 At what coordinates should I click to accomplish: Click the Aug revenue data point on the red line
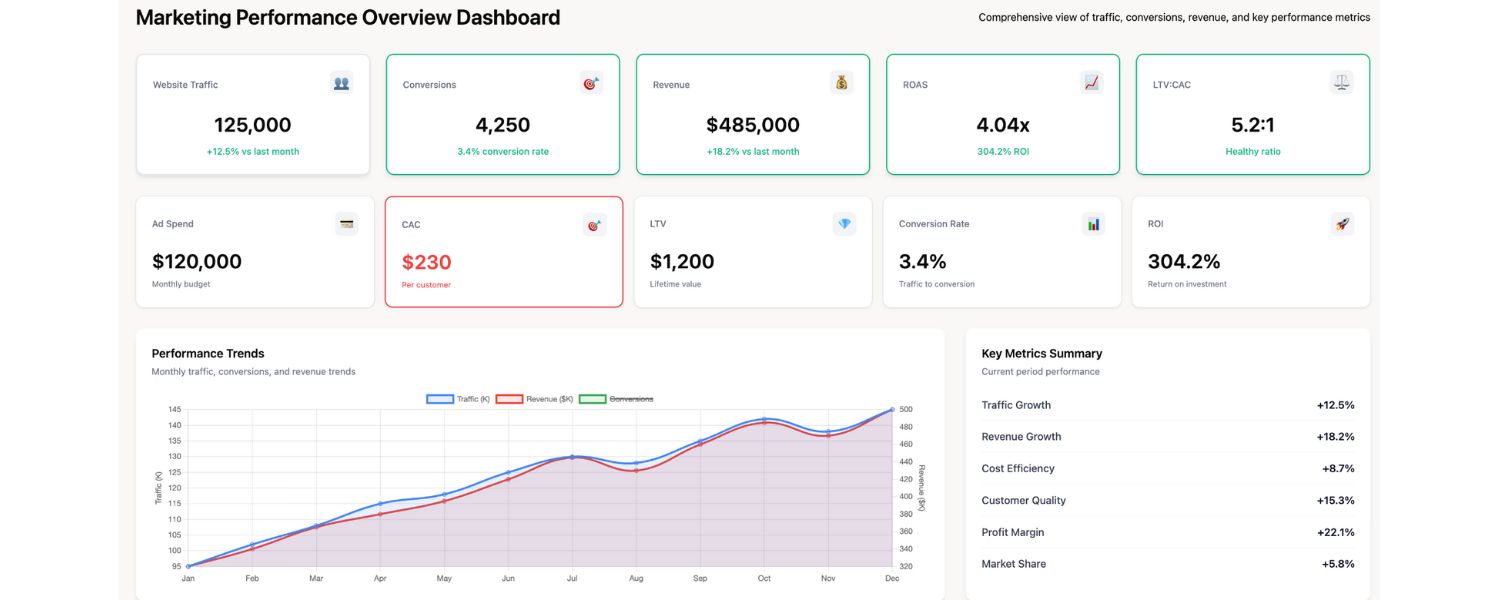(x=635, y=470)
